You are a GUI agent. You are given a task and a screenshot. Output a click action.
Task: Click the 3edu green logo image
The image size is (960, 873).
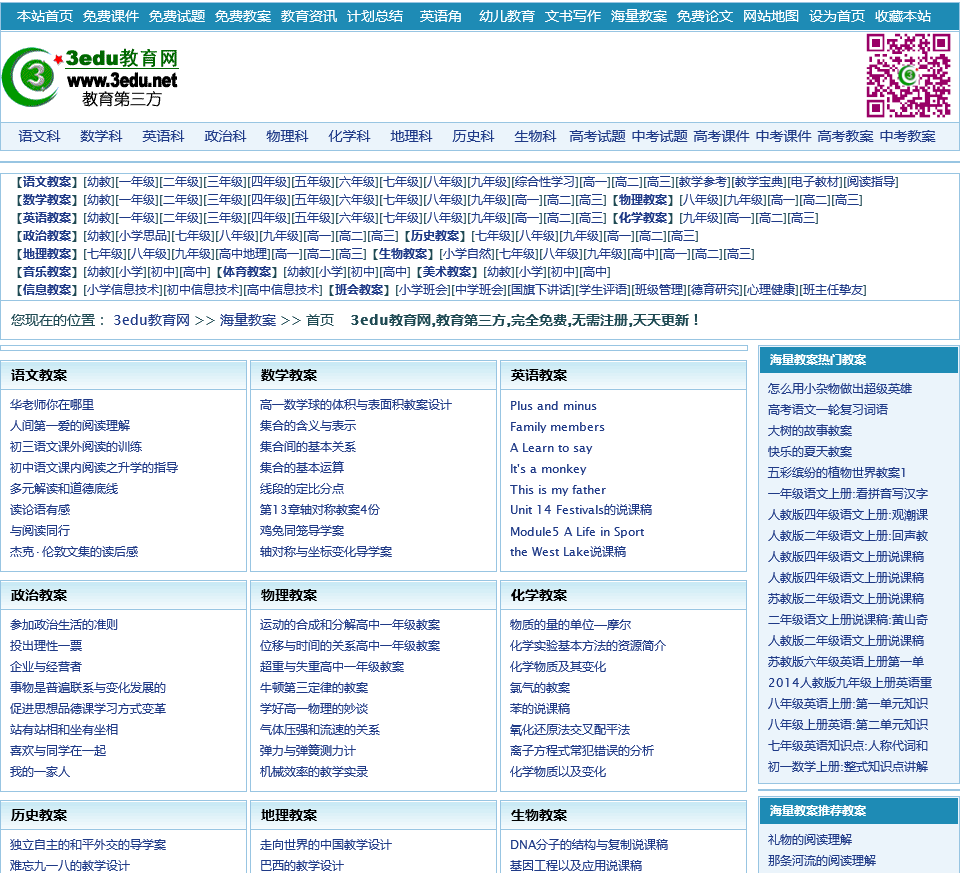pyautogui.click(x=90, y=77)
